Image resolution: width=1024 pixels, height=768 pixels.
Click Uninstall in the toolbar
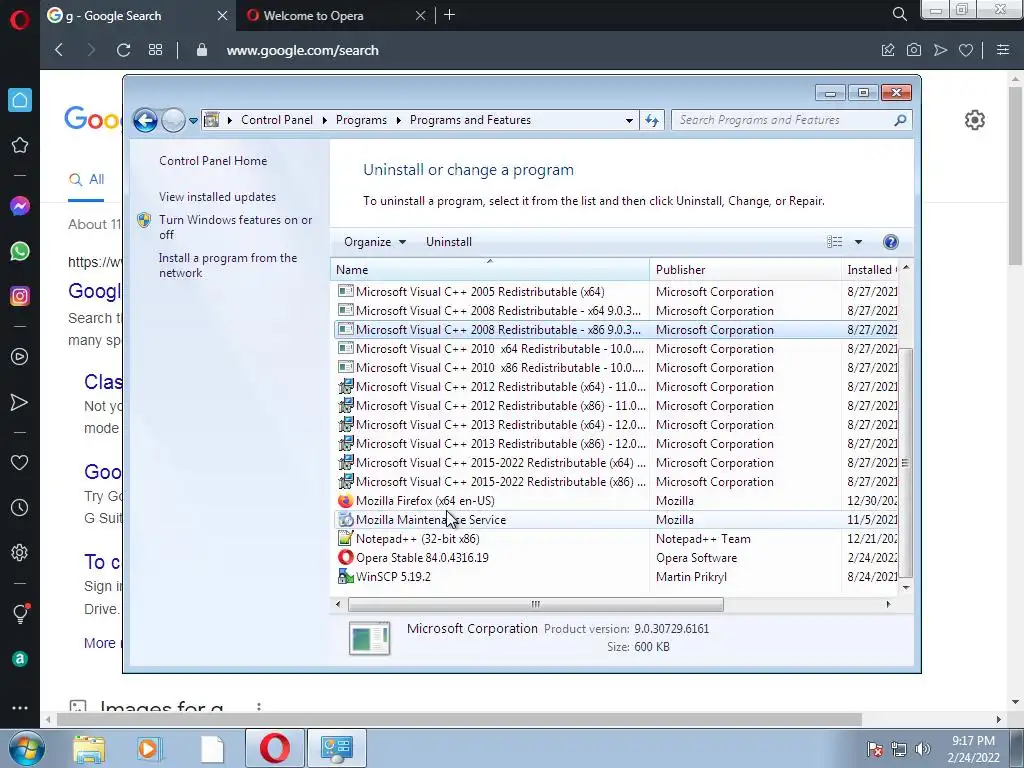(x=449, y=242)
